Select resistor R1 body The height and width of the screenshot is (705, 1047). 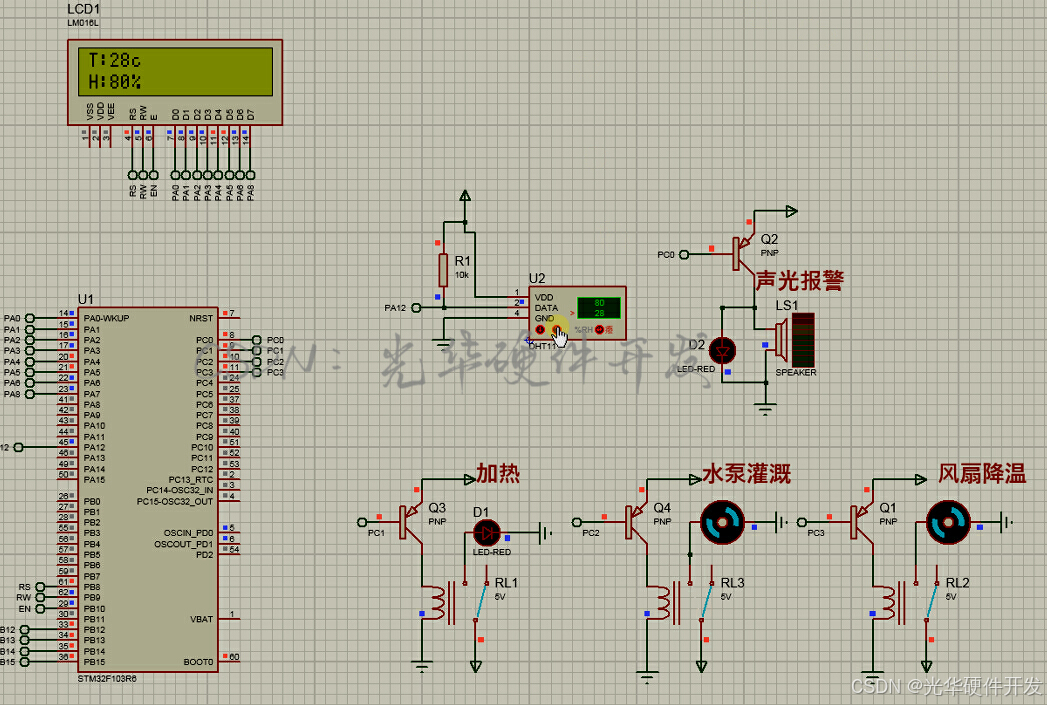(443, 270)
